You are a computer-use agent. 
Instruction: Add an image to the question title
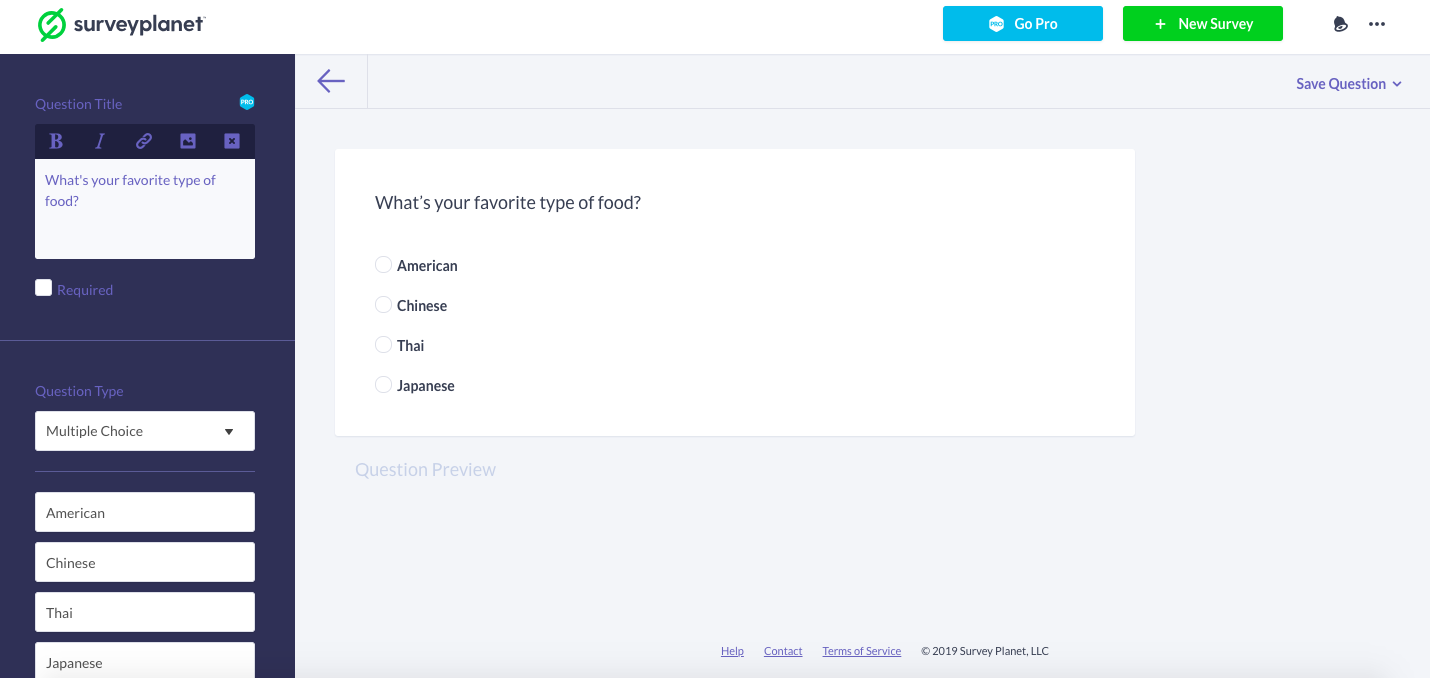pos(188,141)
